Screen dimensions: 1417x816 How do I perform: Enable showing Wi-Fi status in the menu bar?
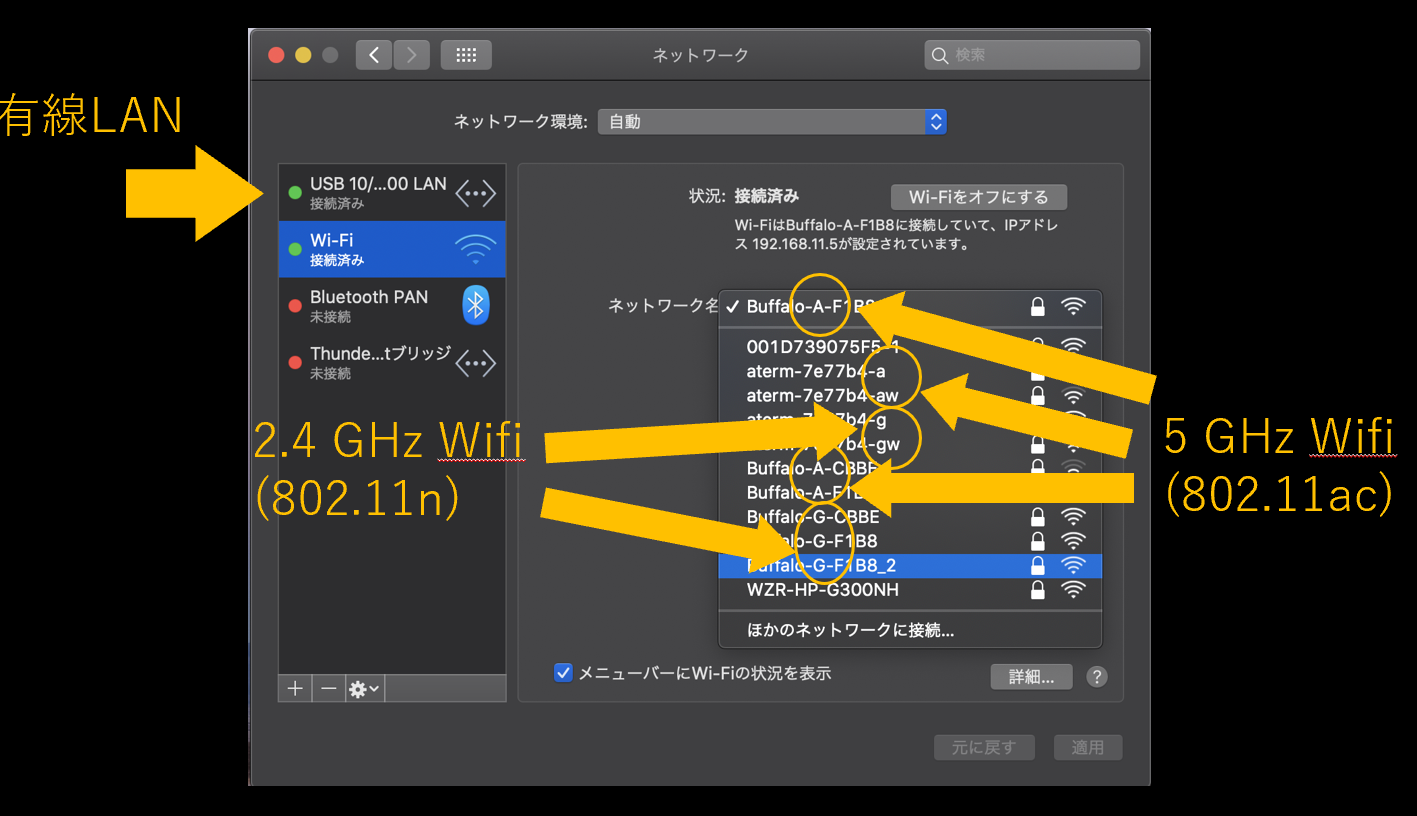click(563, 673)
